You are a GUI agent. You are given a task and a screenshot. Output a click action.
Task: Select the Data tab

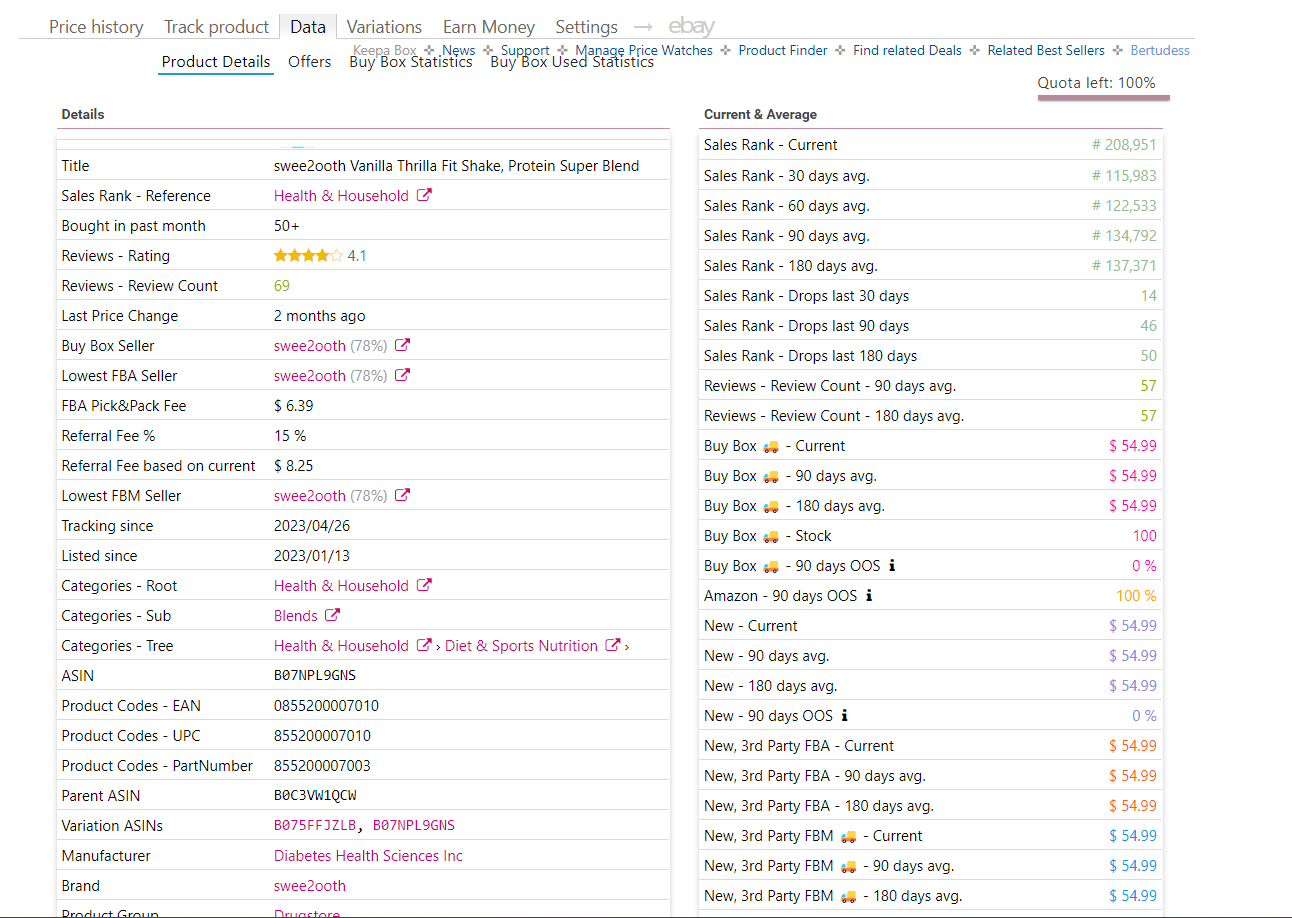[308, 27]
